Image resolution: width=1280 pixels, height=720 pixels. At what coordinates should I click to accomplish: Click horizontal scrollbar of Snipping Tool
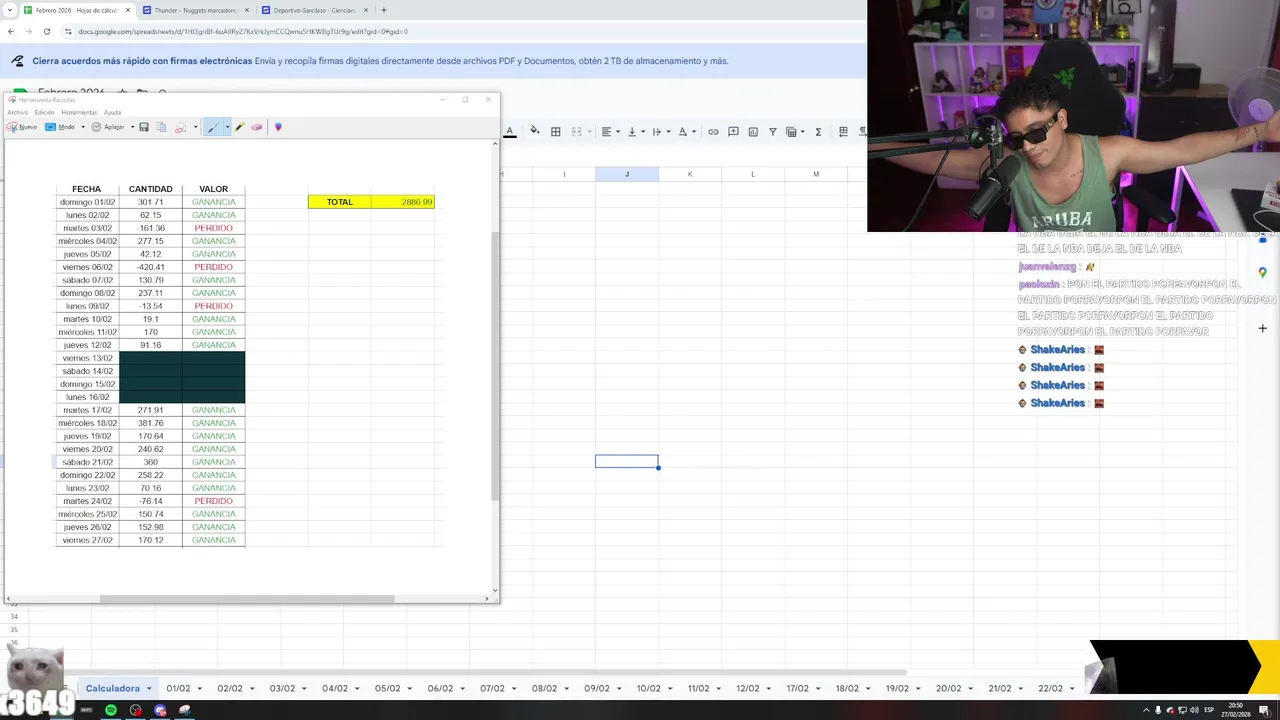[247, 599]
